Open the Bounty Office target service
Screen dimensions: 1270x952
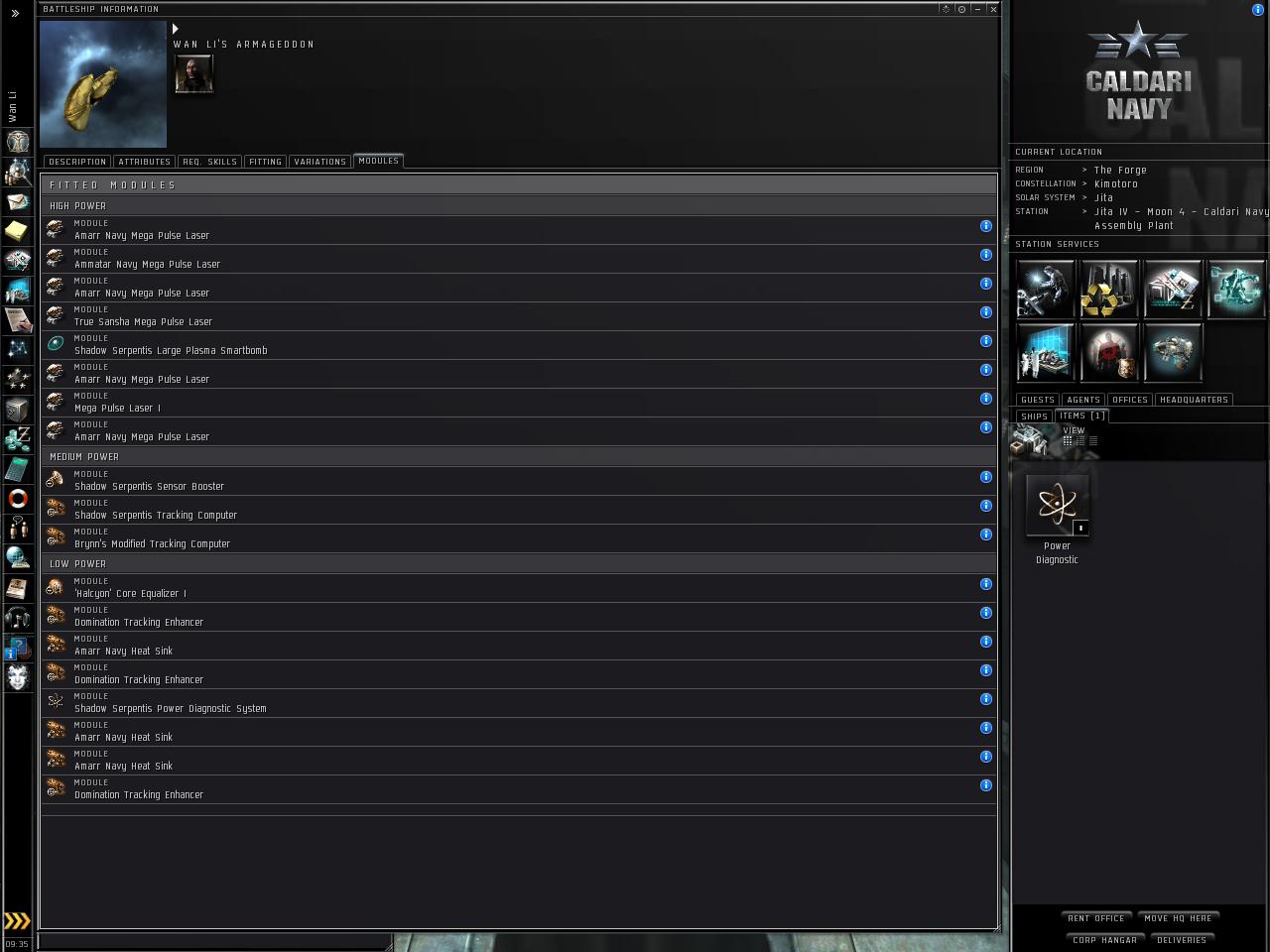coord(1109,352)
